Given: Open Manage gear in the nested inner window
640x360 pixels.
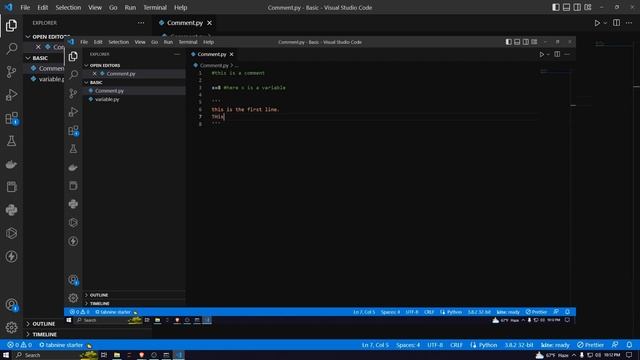Looking at the screenshot, I should (73, 298).
